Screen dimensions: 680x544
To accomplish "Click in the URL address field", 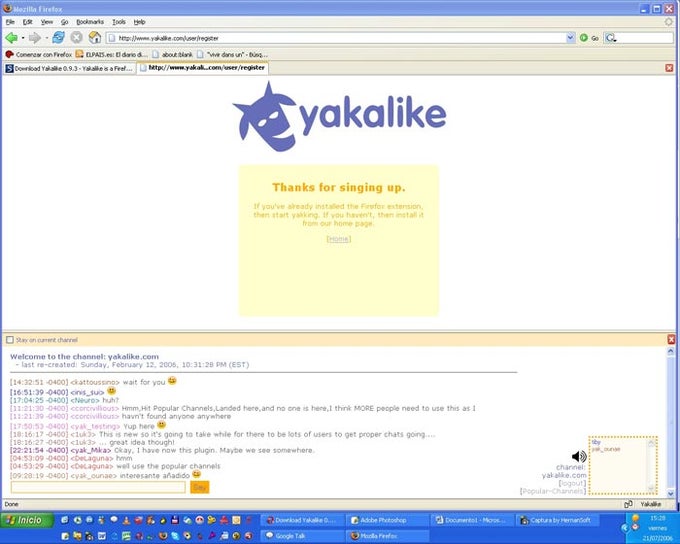I will (x=342, y=38).
